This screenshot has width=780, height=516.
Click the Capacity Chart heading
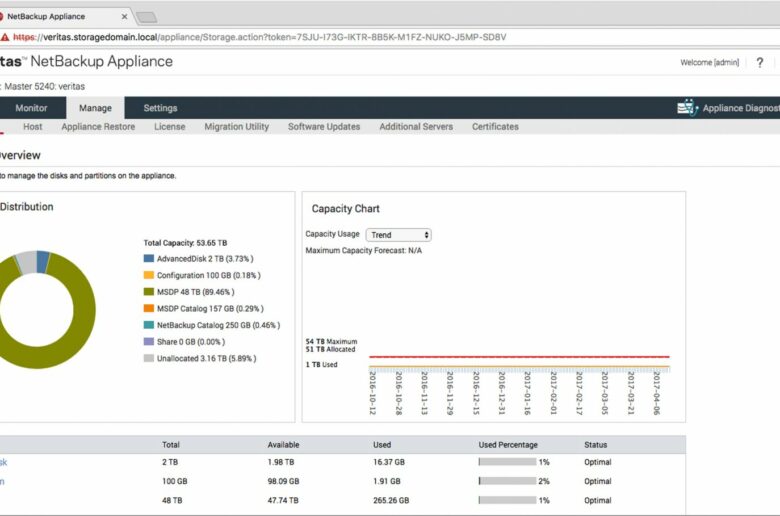pyautogui.click(x=346, y=209)
